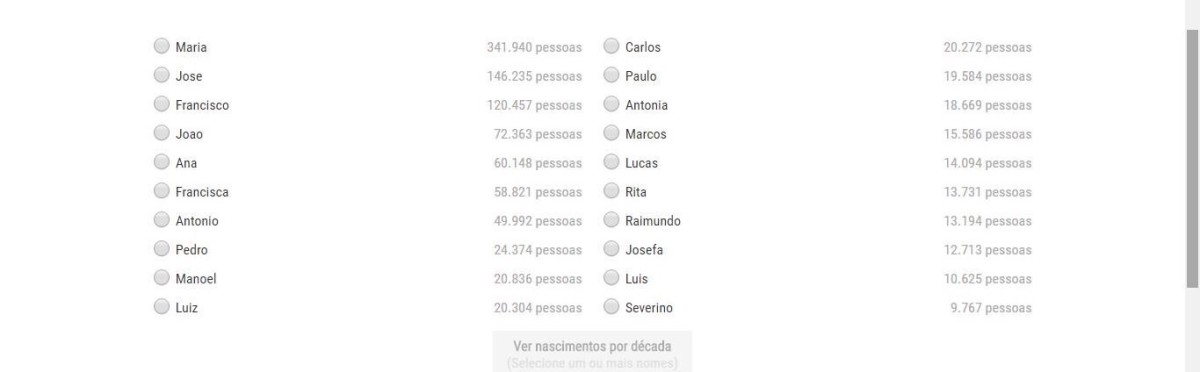
Task: Select the Francisca radio button
Action: pyautogui.click(x=161, y=191)
